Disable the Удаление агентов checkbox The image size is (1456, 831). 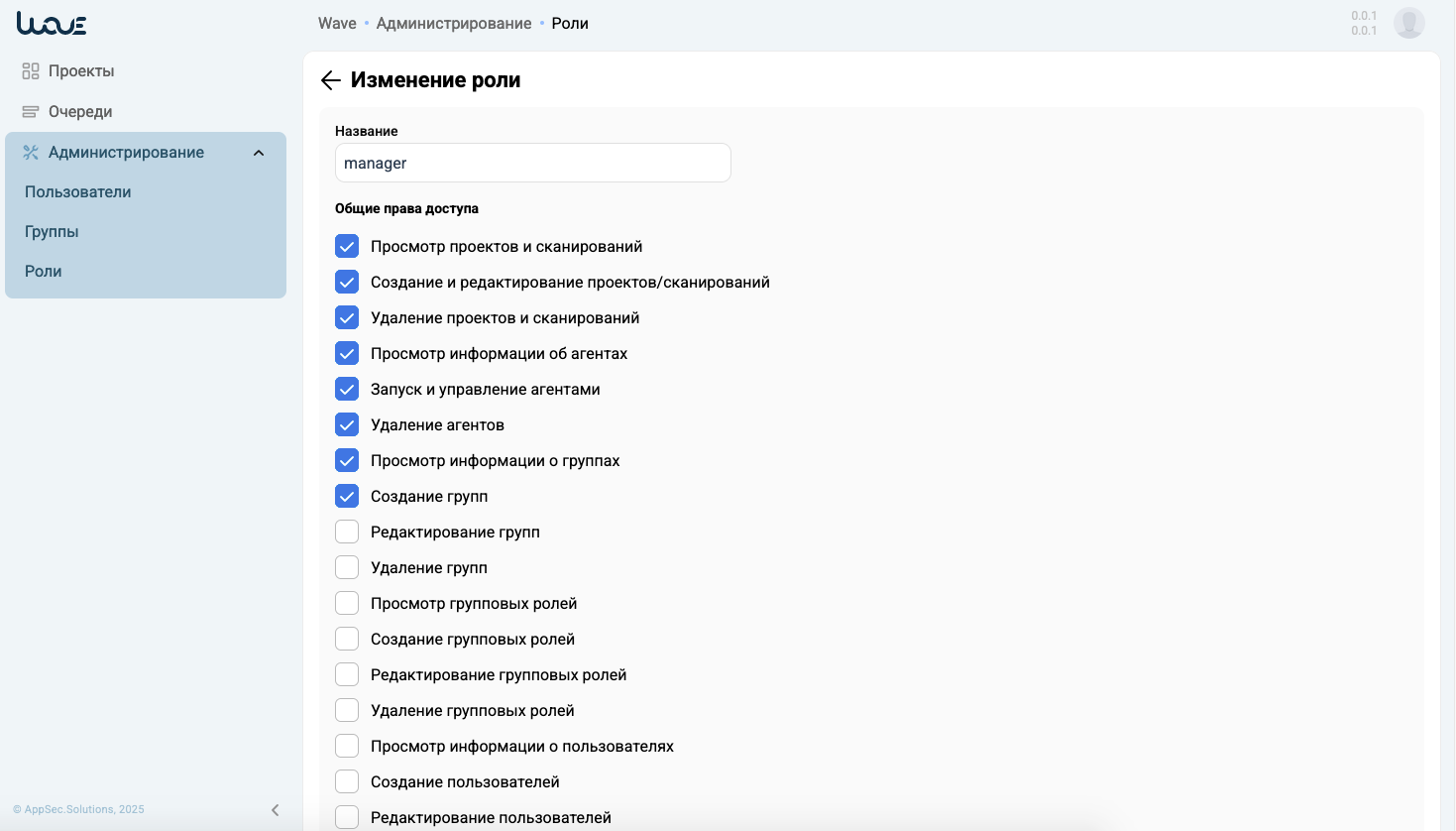click(x=347, y=425)
